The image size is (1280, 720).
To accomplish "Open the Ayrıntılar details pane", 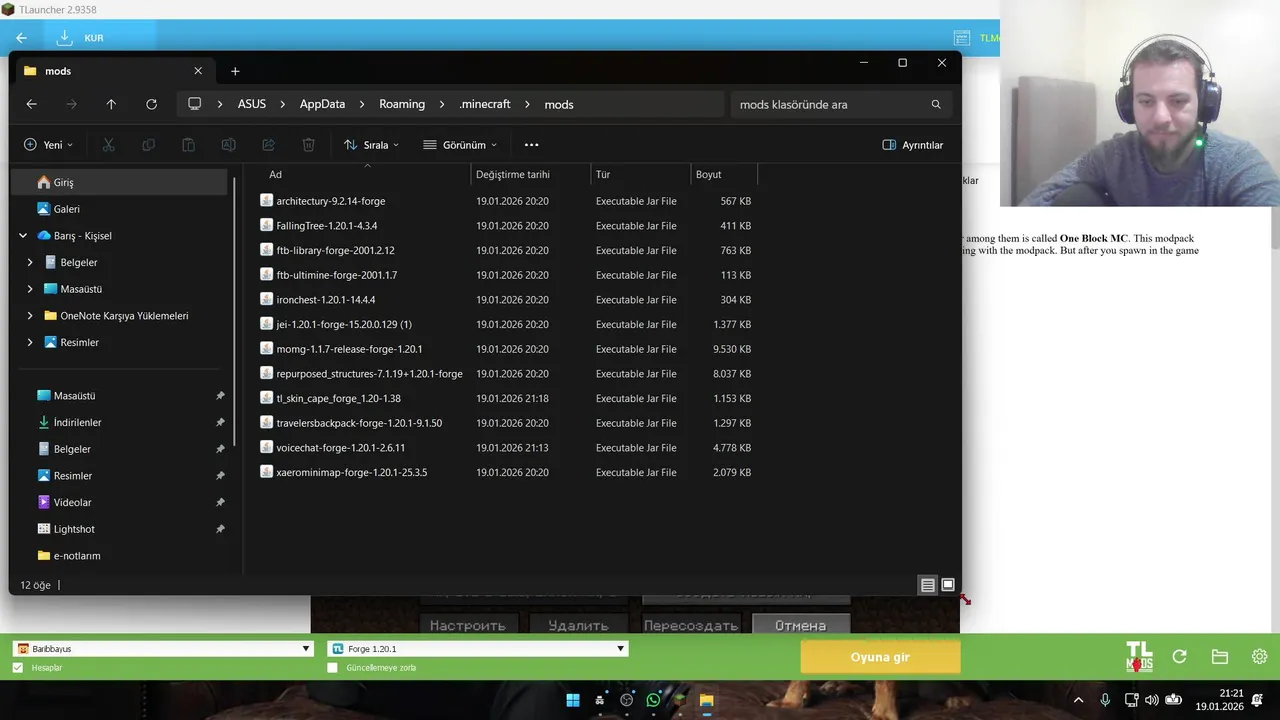I will tap(913, 145).
